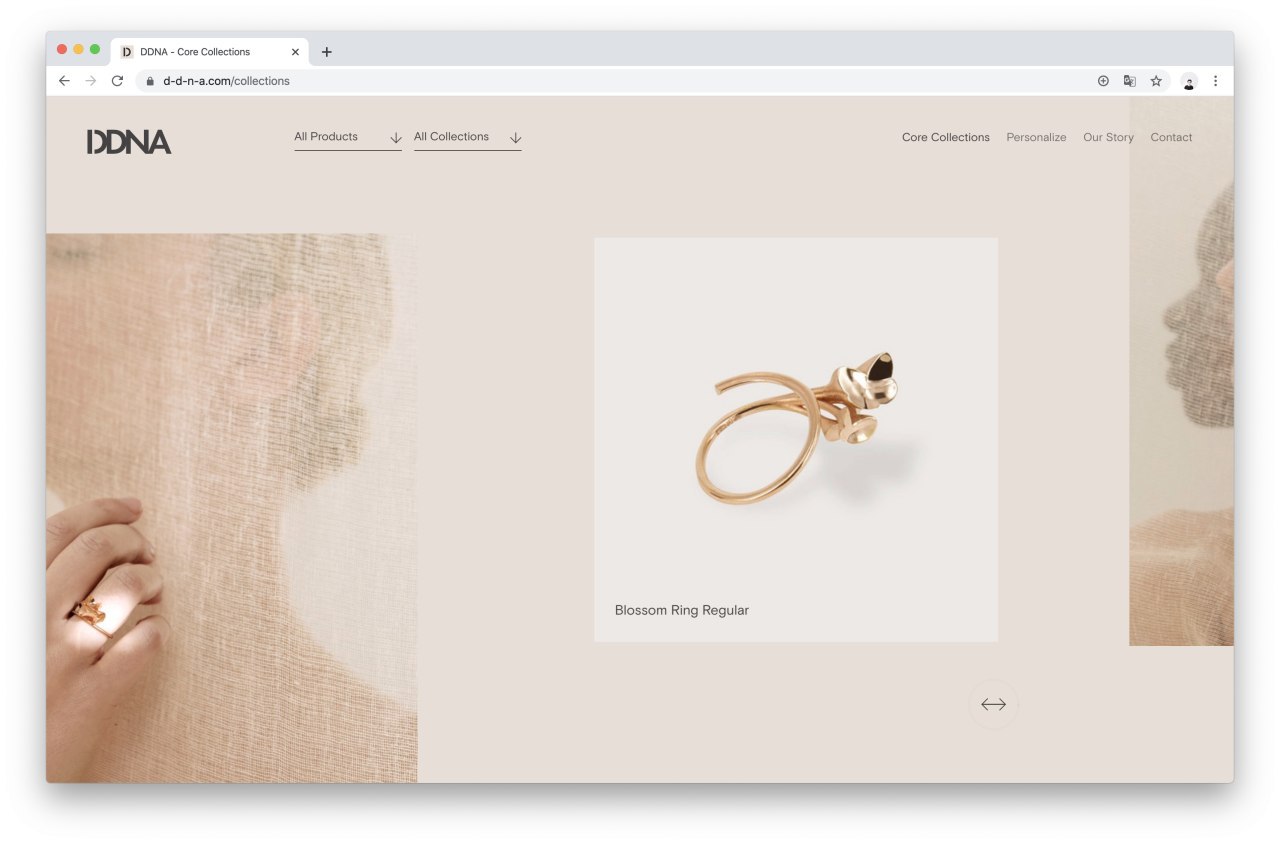
Task: Reload the page
Action: click(x=117, y=81)
